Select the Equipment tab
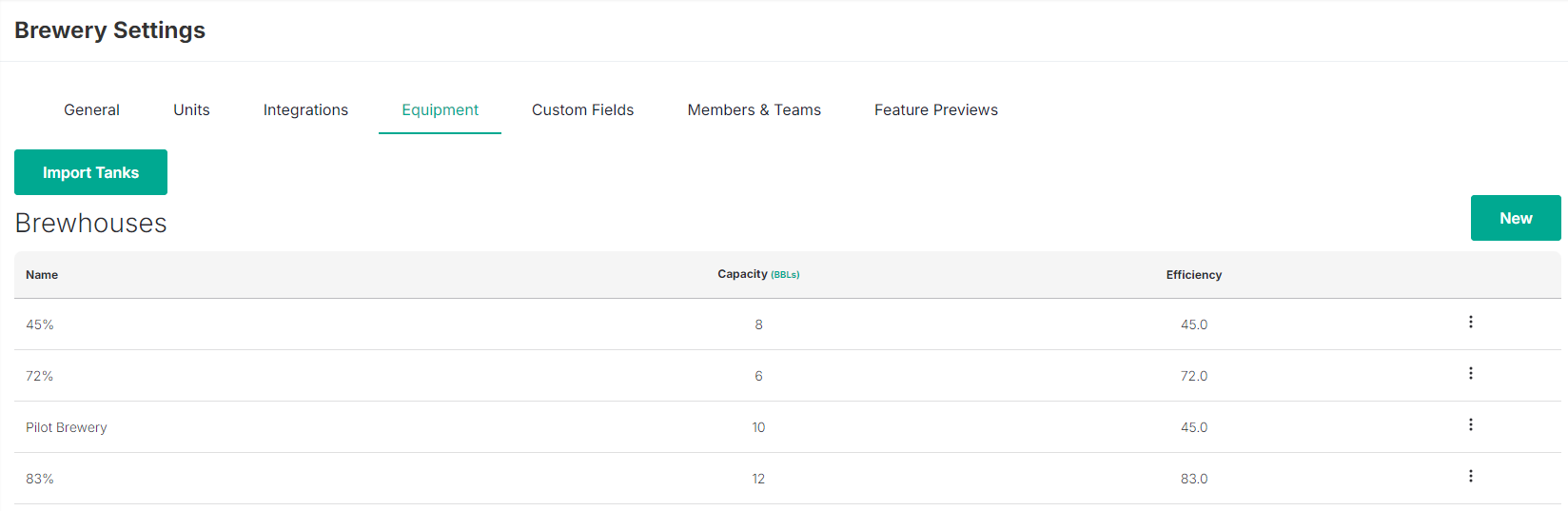Image resolution: width=1568 pixels, height=511 pixels. [440, 110]
